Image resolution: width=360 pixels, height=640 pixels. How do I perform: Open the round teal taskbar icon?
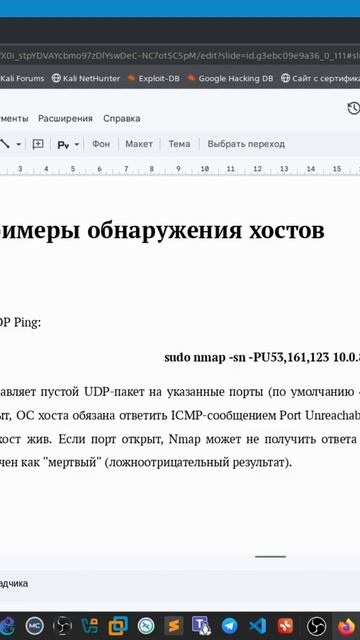146,625
